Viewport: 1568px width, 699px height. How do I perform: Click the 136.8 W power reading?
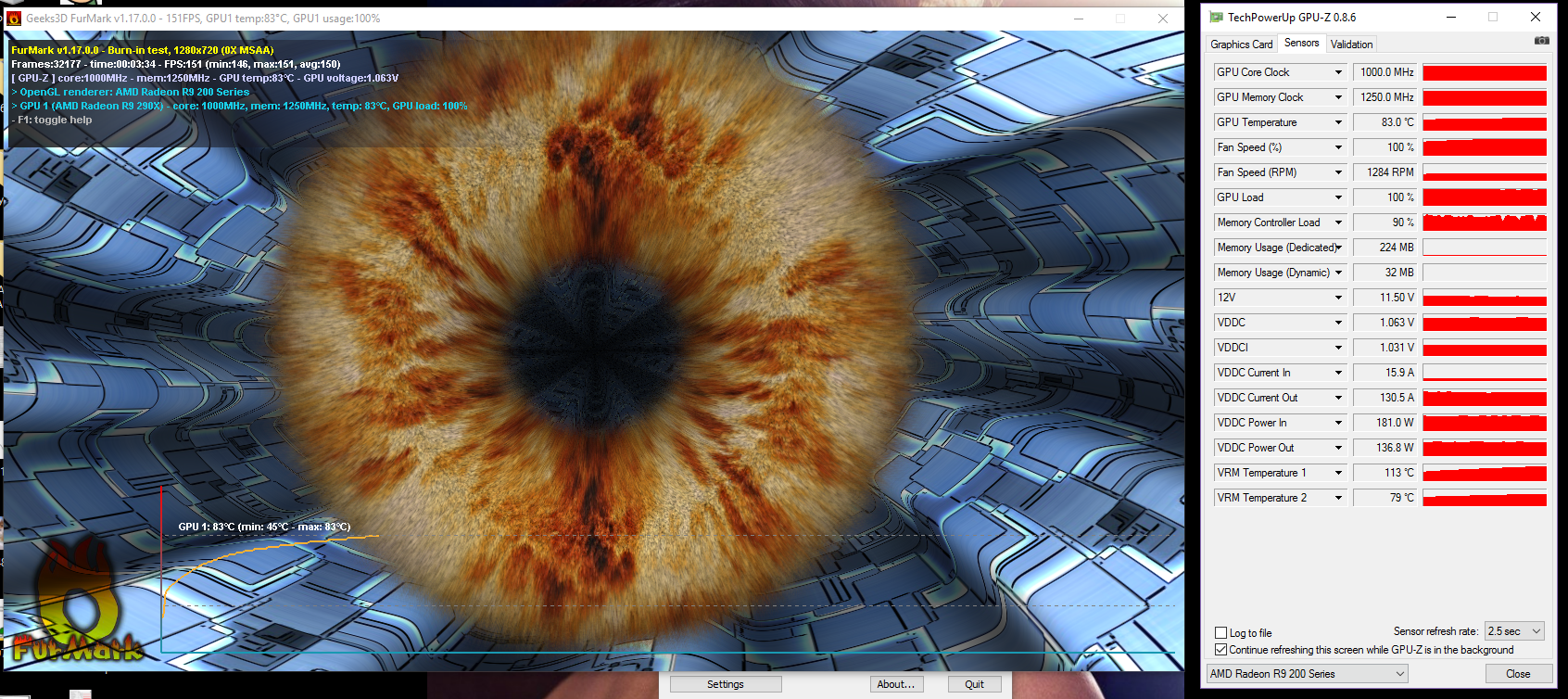pyautogui.click(x=1385, y=448)
